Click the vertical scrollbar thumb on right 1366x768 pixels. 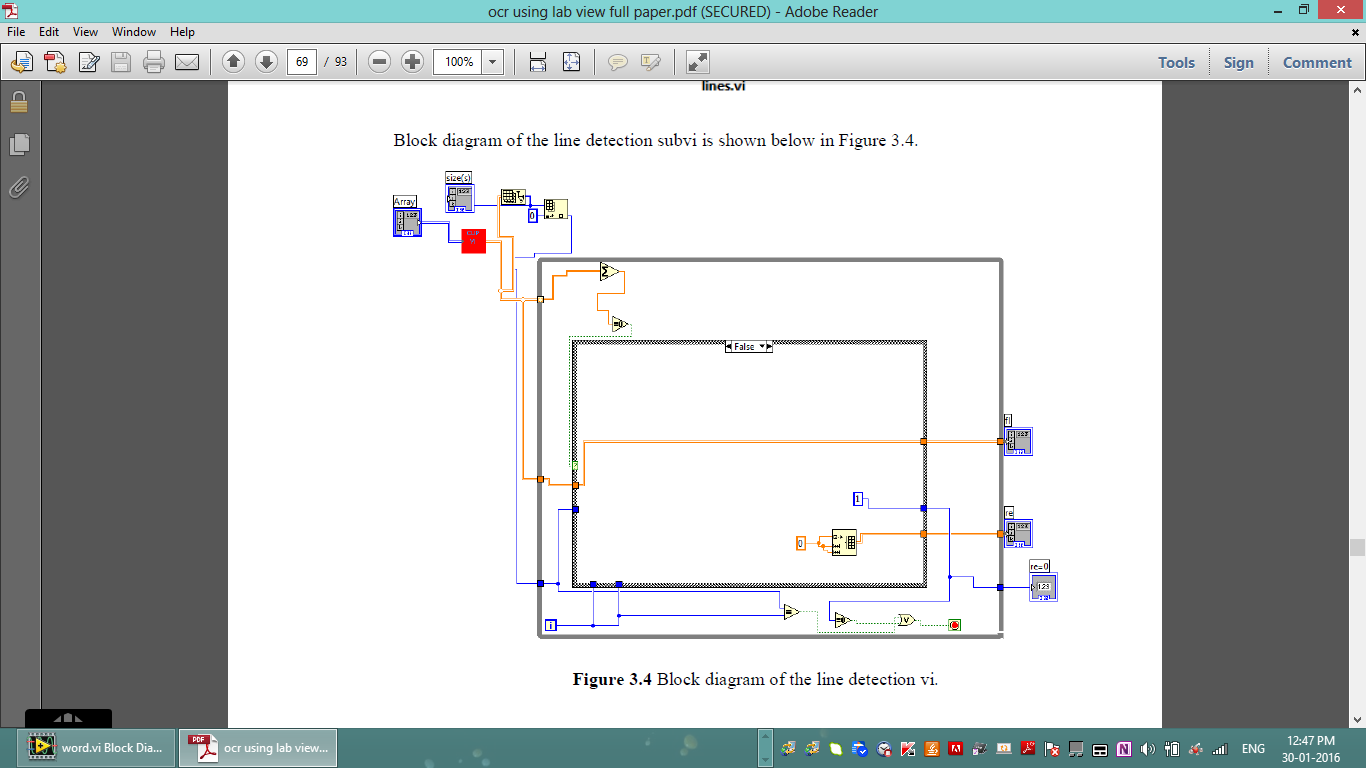pyautogui.click(x=1357, y=547)
